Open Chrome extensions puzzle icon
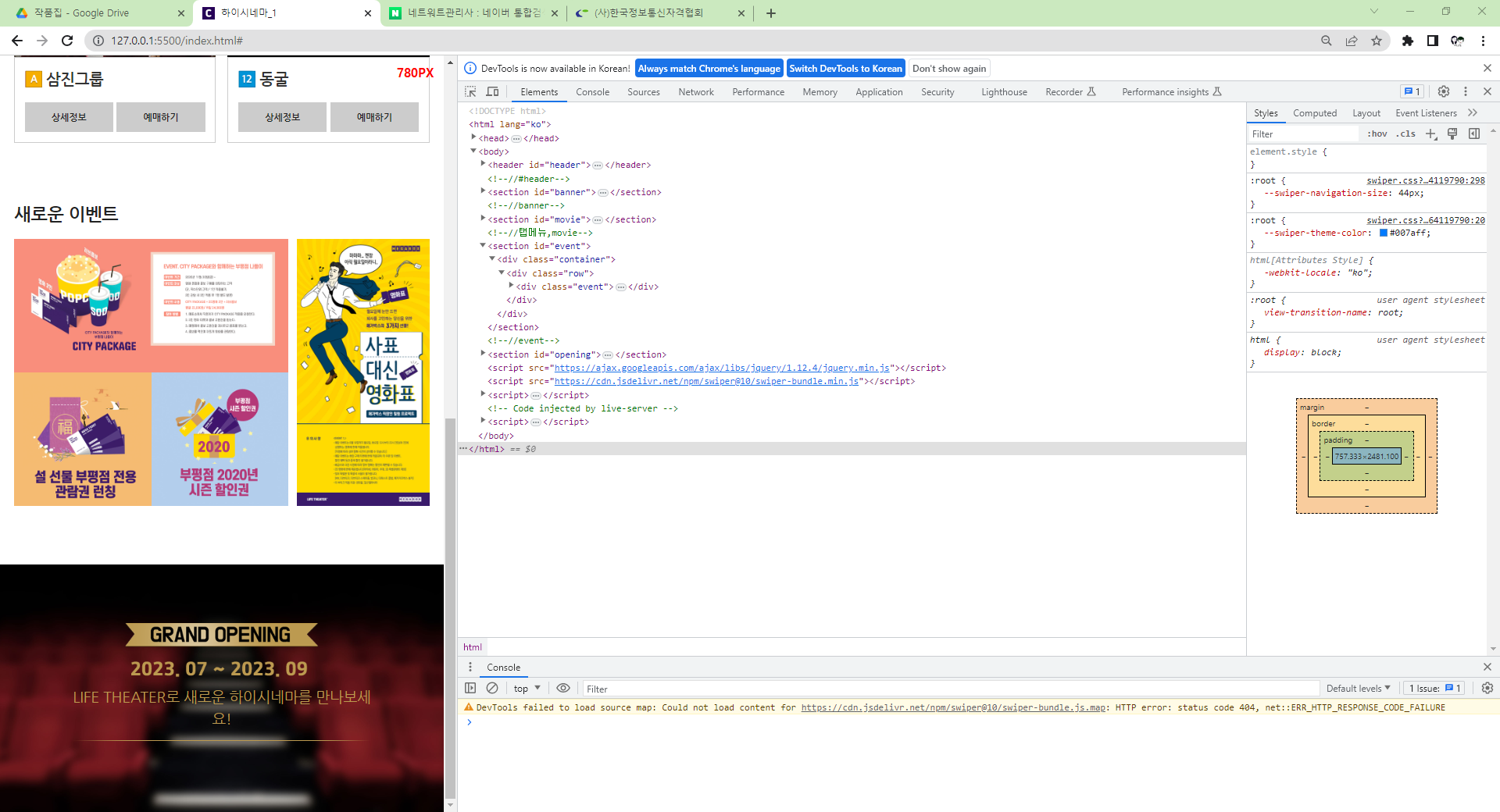This screenshot has height=812, width=1500. point(1408,41)
